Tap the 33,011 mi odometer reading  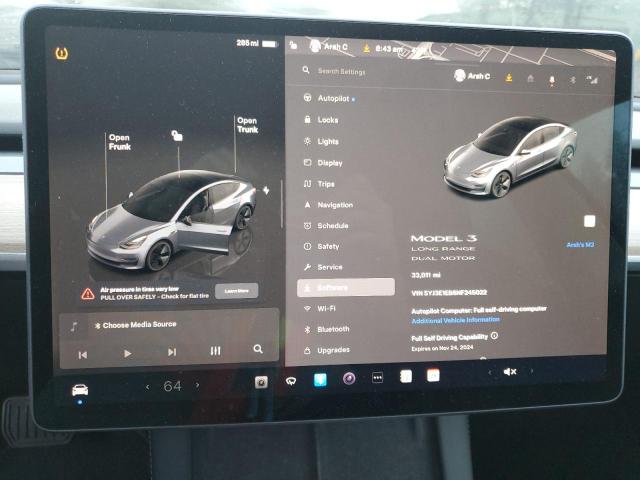click(x=426, y=275)
